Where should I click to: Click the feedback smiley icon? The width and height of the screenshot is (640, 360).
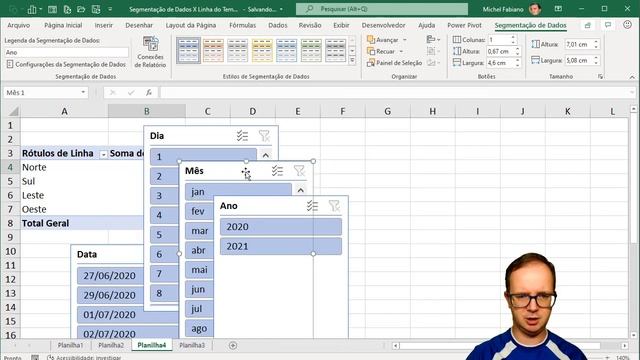pyautogui.click(x=627, y=25)
